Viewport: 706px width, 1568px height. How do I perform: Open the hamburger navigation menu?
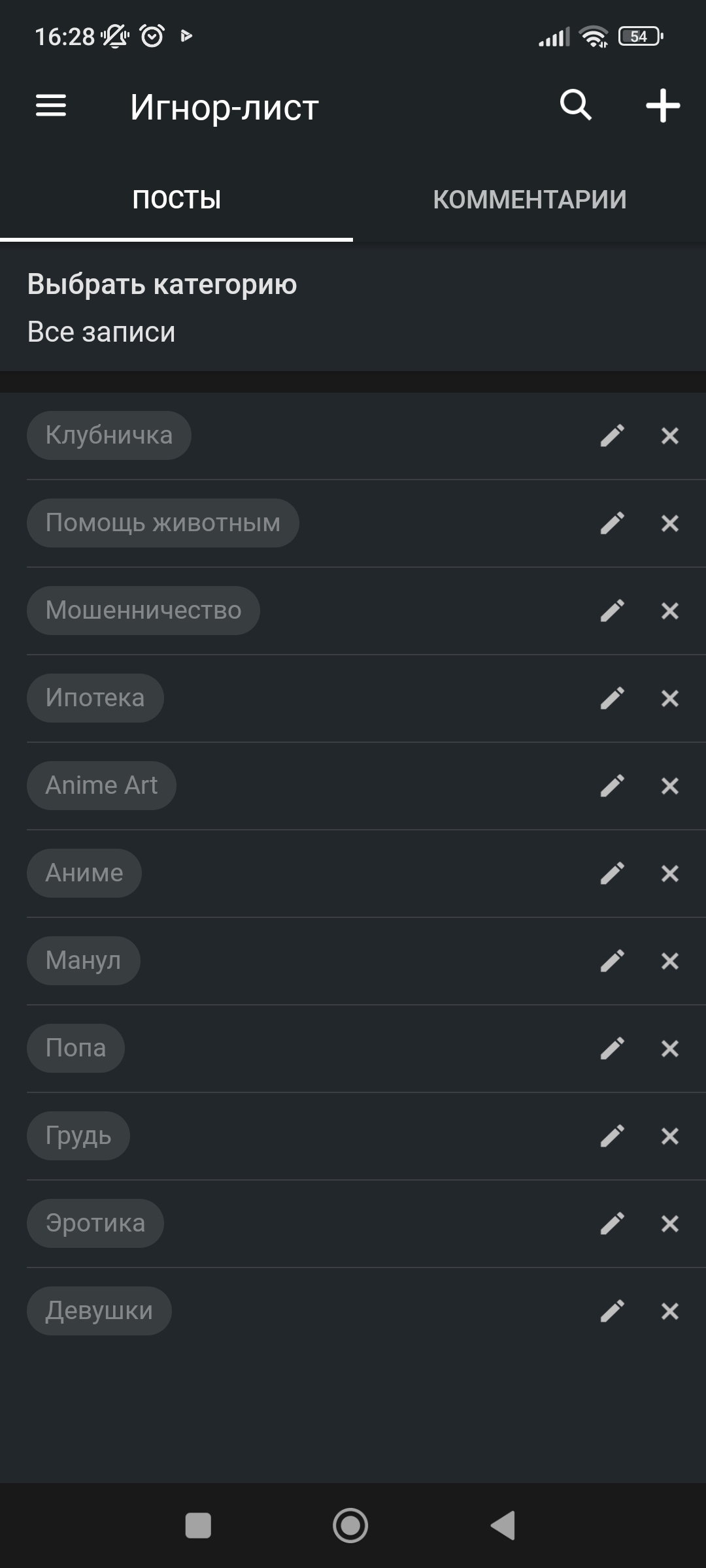[51, 106]
